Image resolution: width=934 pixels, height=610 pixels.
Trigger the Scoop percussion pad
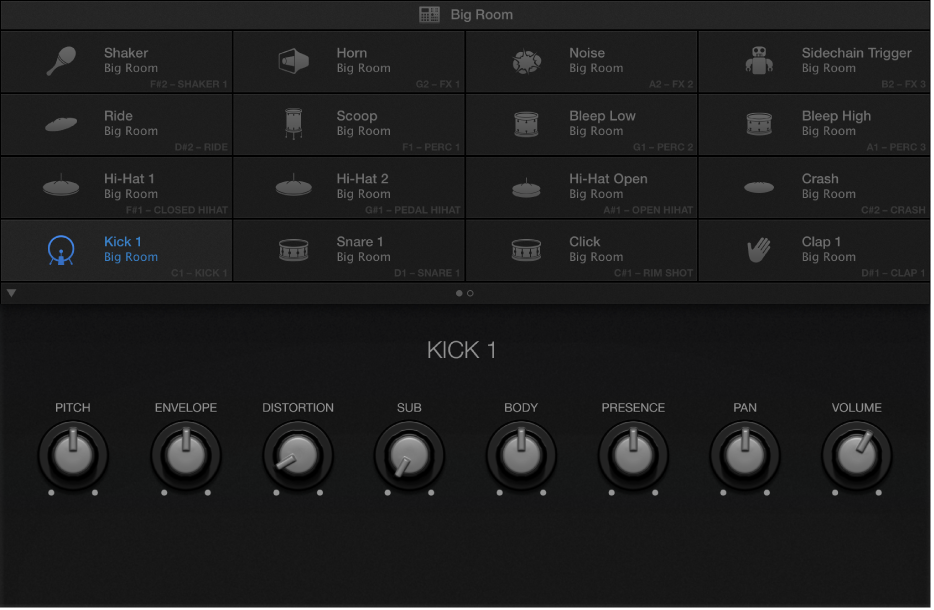coord(349,124)
